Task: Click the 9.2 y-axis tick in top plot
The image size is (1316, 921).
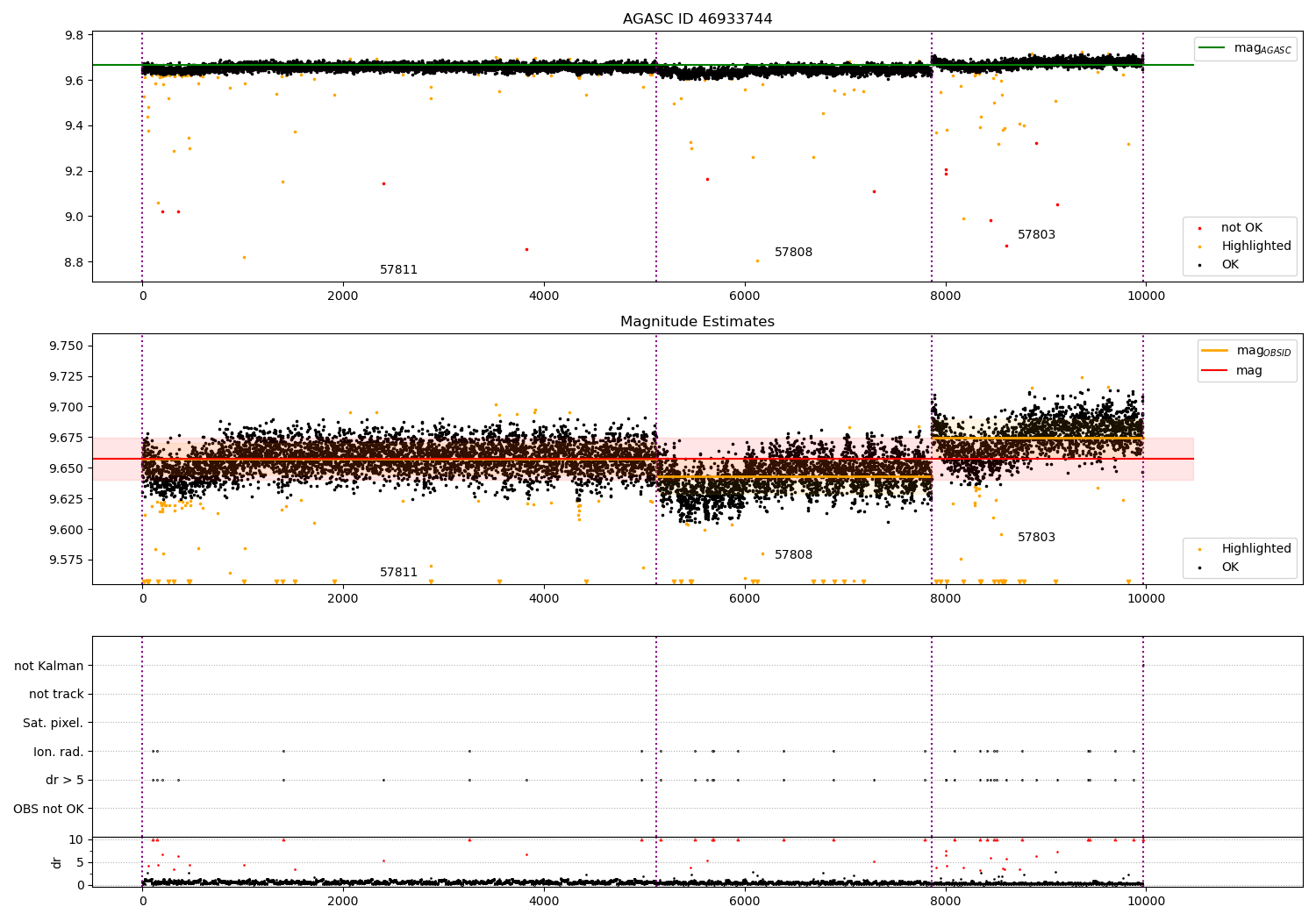Action: (74, 172)
